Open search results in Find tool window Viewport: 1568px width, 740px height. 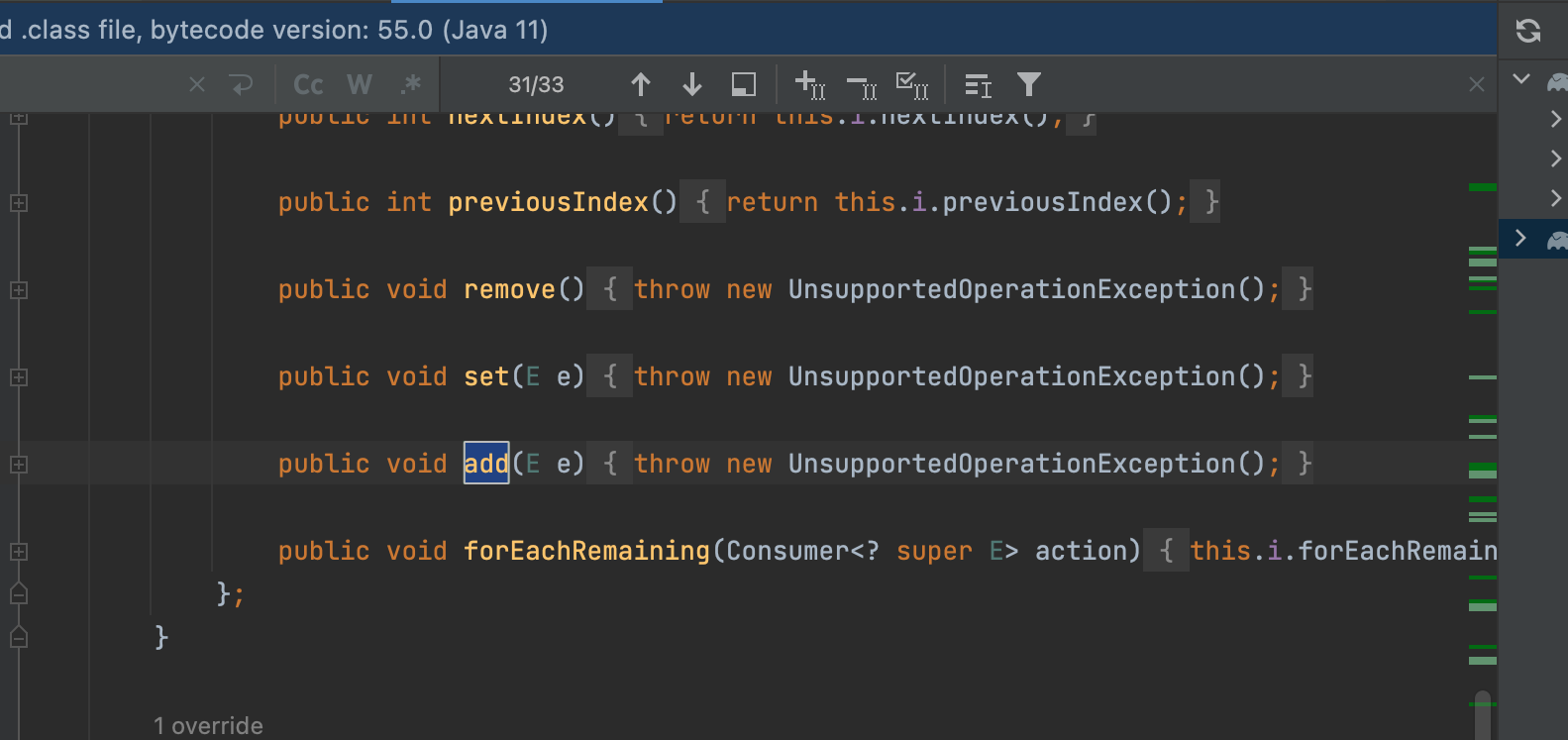744,85
